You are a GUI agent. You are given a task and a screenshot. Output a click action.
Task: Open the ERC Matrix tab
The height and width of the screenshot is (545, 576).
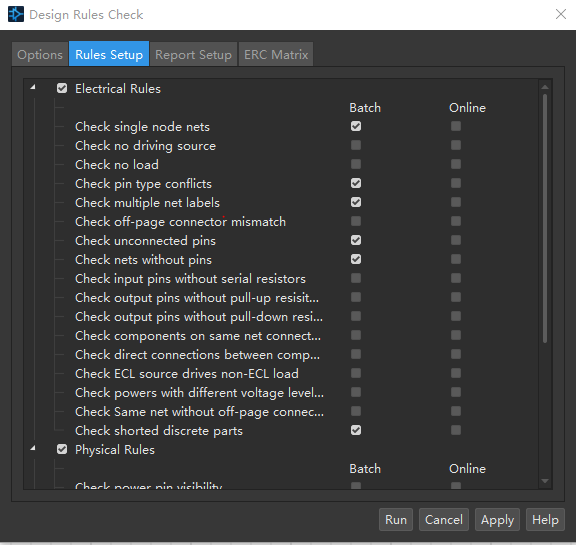pyautogui.click(x=276, y=54)
